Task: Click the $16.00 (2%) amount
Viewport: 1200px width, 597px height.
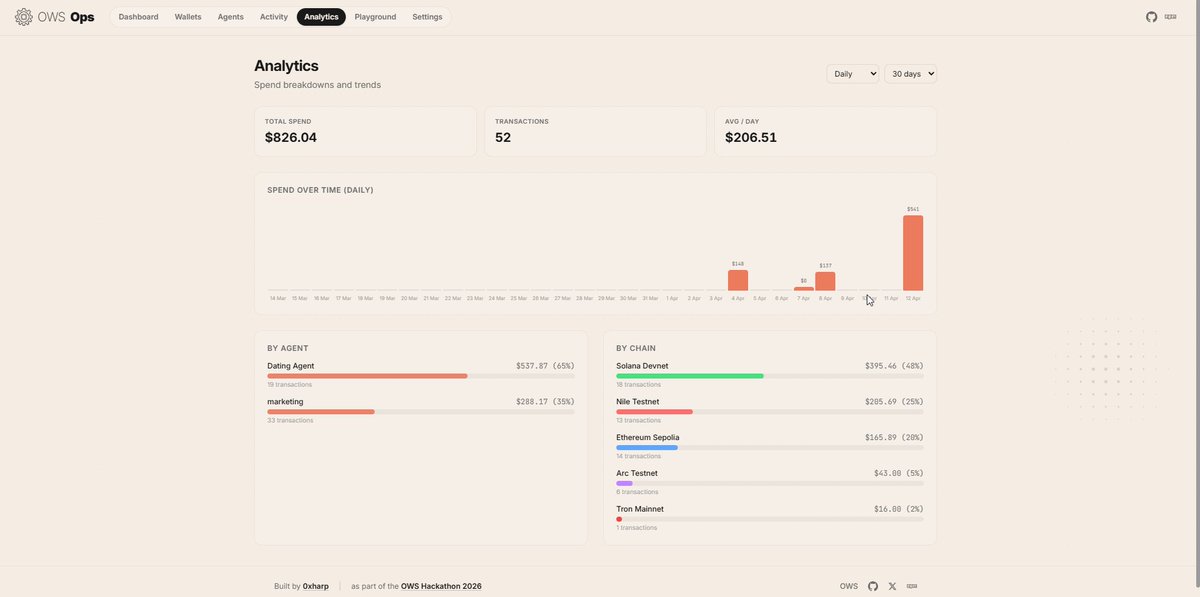Action: (898, 509)
